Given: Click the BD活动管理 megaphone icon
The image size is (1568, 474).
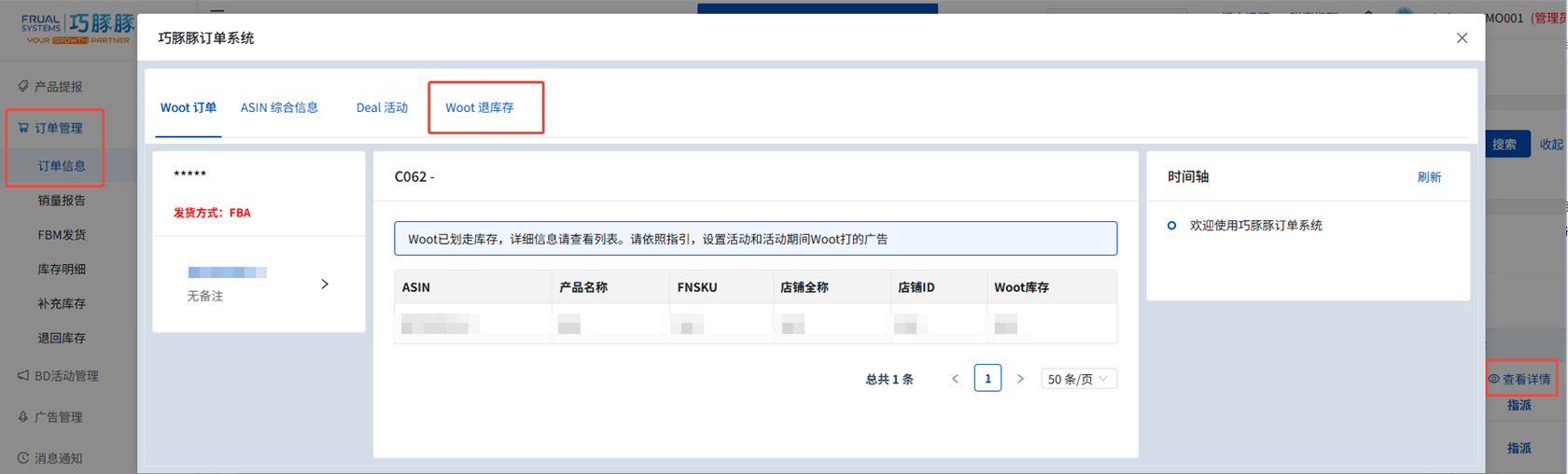Looking at the screenshot, I should click(23, 375).
